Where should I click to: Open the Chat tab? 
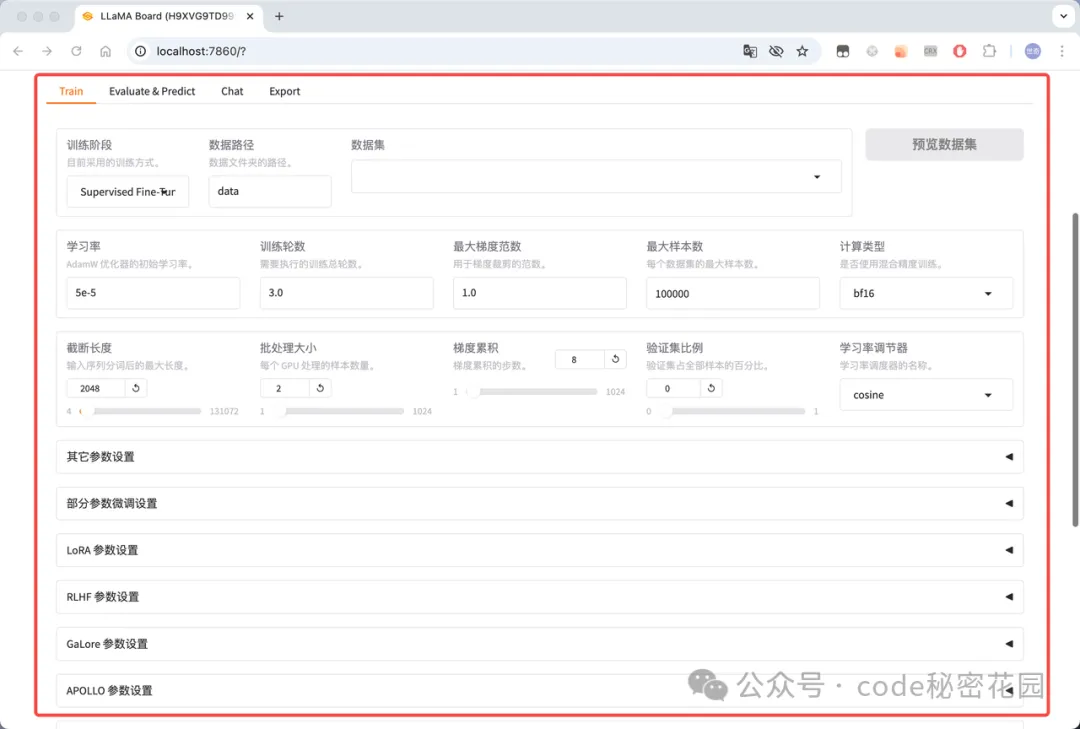click(x=232, y=91)
